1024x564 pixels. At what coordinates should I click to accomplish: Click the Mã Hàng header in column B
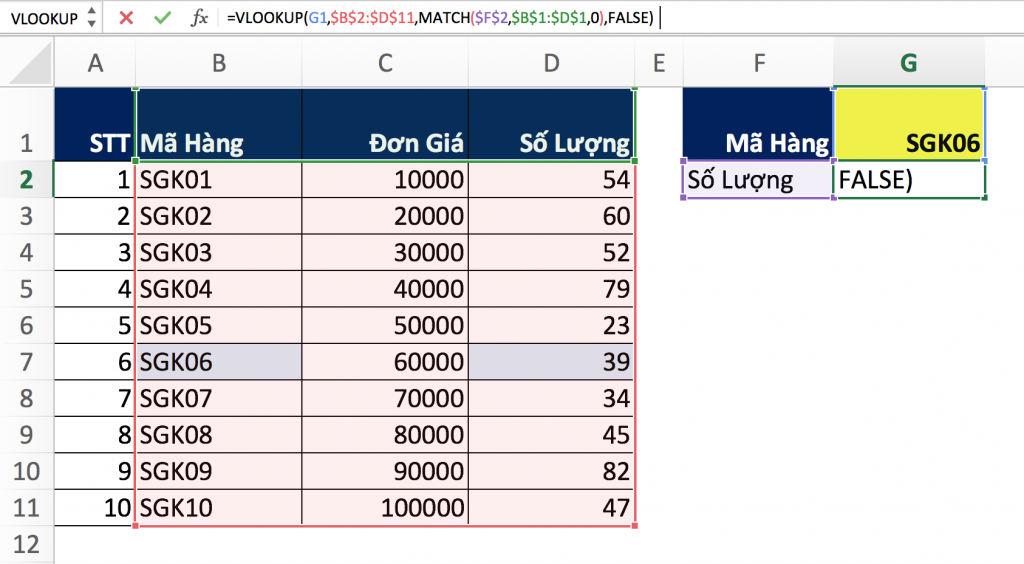[x=218, y=125]
